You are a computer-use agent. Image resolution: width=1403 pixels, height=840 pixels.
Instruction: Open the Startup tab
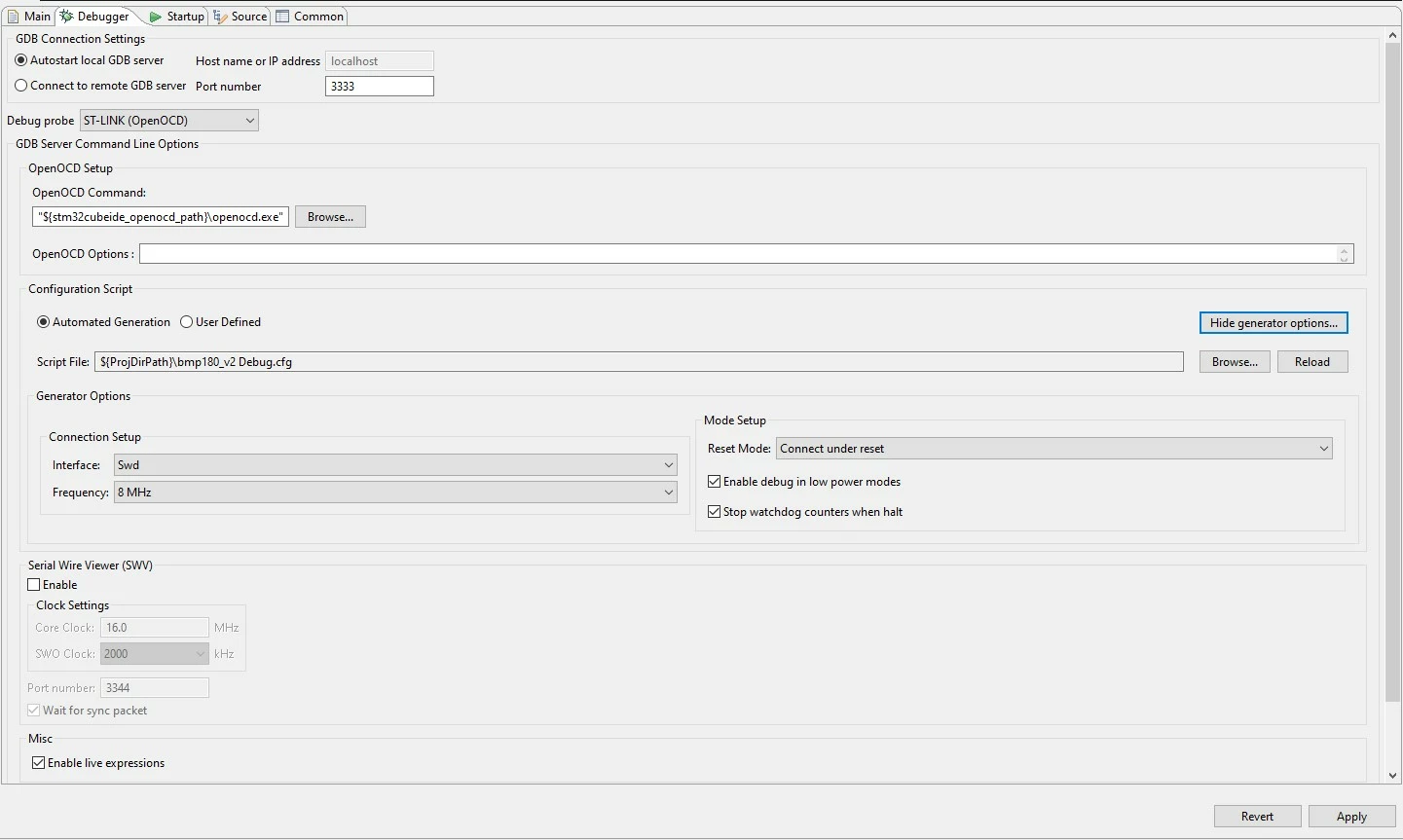(176, 17)
